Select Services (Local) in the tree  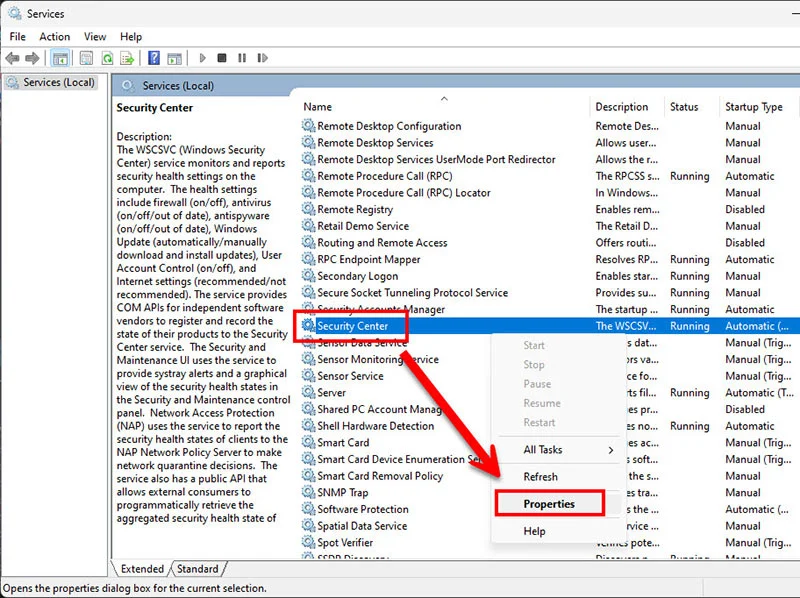click(x=59, y=82)
